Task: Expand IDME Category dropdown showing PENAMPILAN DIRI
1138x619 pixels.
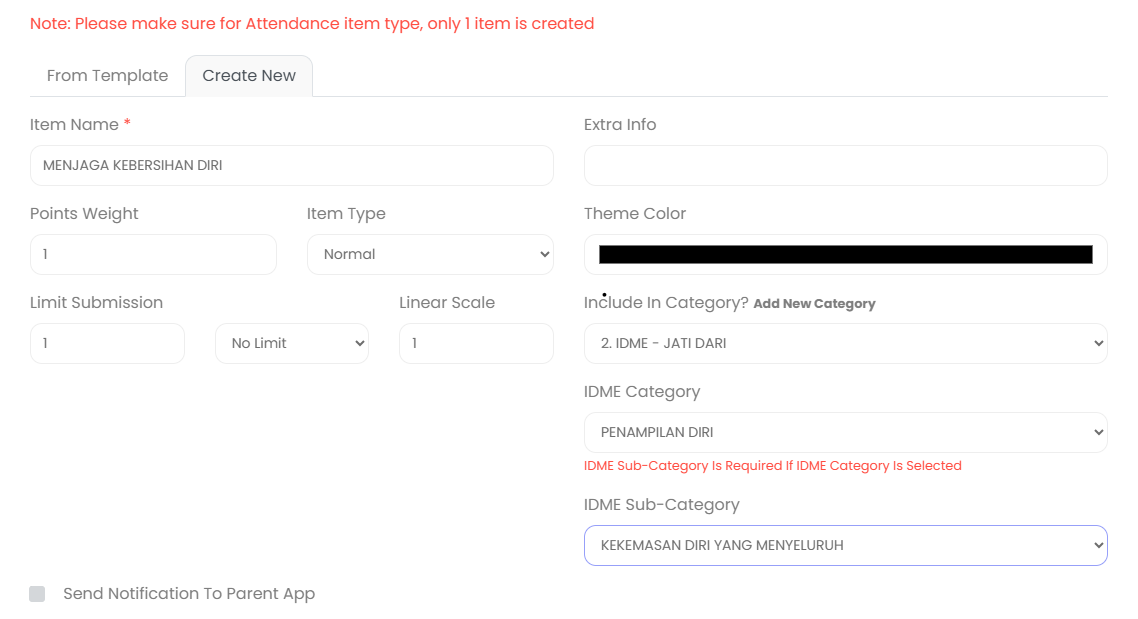Action: pos(846,433)
